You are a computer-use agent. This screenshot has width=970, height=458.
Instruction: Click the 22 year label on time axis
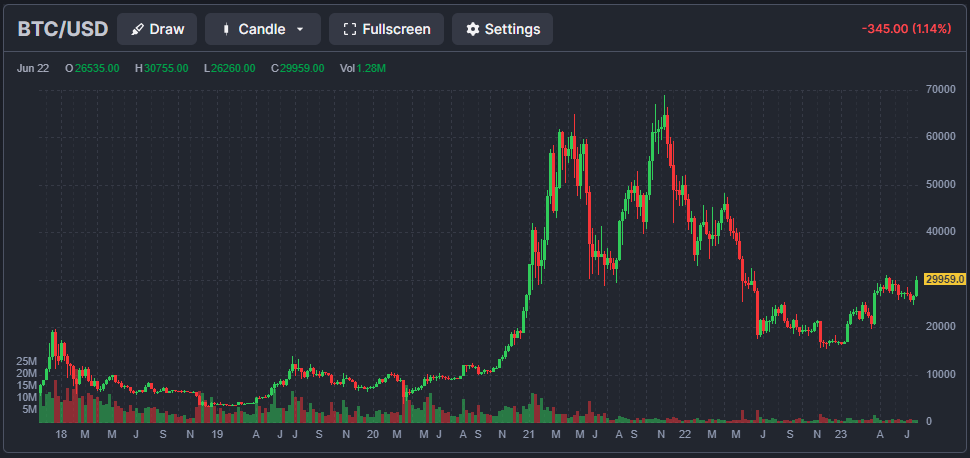click(x=684, y=434)
